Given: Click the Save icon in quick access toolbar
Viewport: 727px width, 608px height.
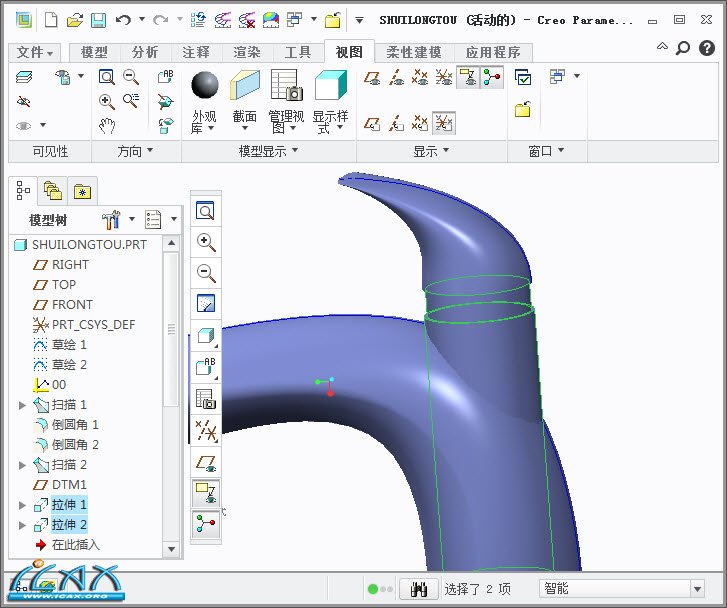Looking at the screenshot, I should tap(98, 20).
